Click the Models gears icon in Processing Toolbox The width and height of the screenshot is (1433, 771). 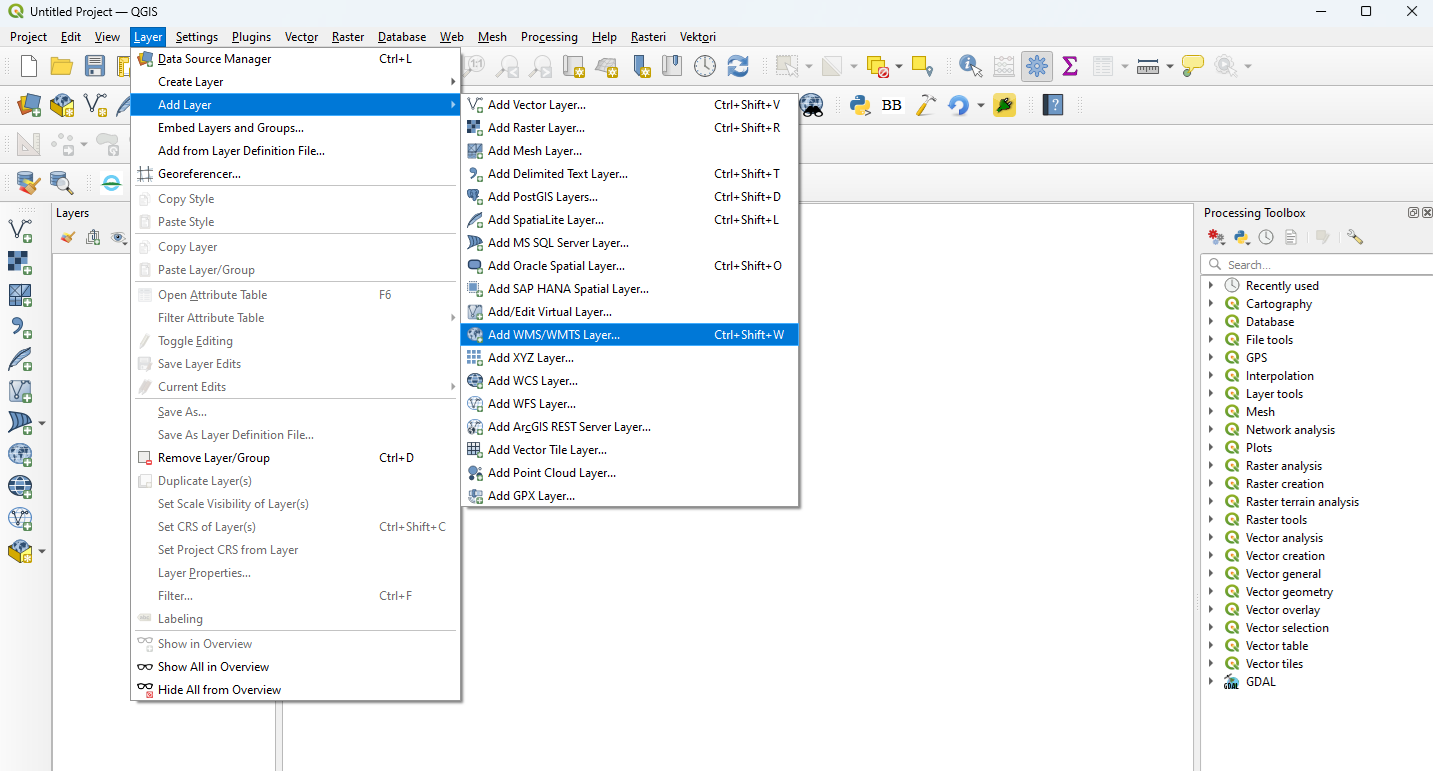coord(1216,238)
